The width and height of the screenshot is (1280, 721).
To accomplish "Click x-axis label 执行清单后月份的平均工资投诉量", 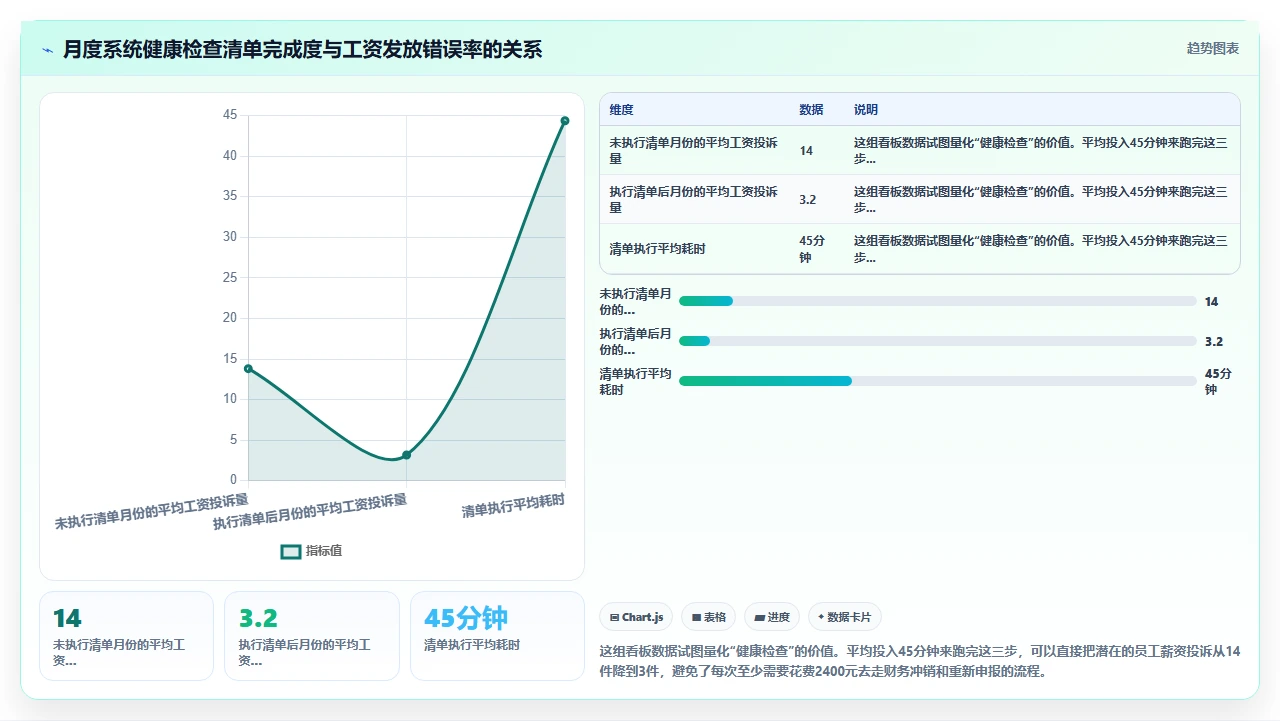I will tap(310, 510).
